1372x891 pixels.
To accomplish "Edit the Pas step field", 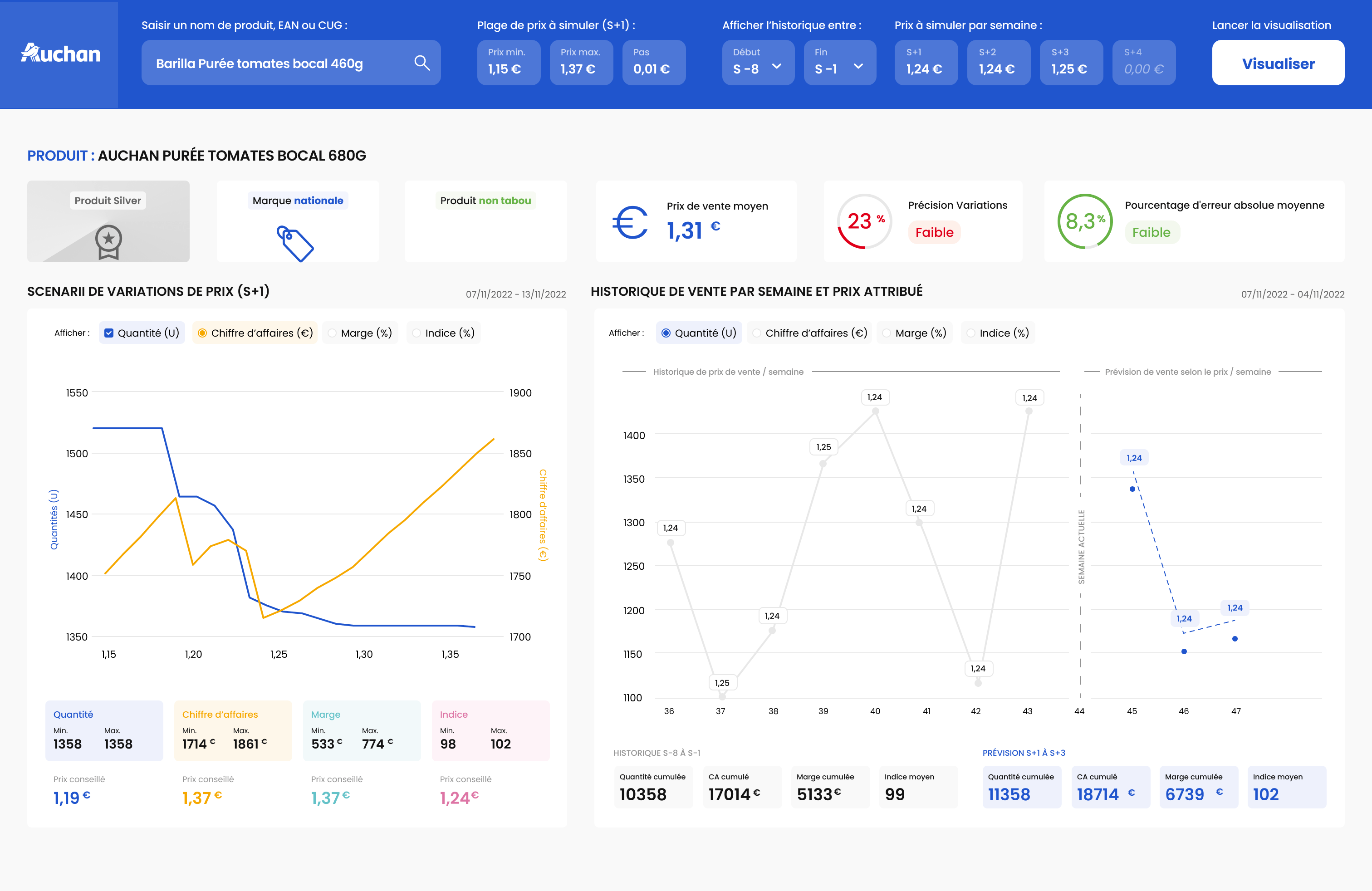I will point(654,63).
